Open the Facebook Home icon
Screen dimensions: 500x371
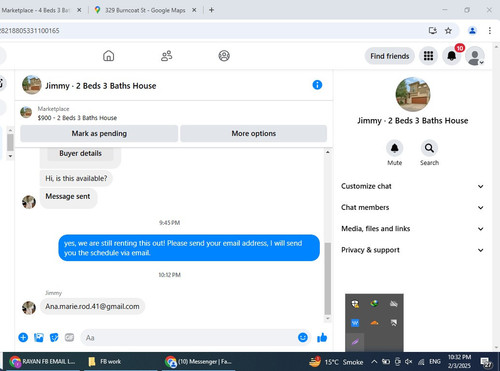pos(108,56)
